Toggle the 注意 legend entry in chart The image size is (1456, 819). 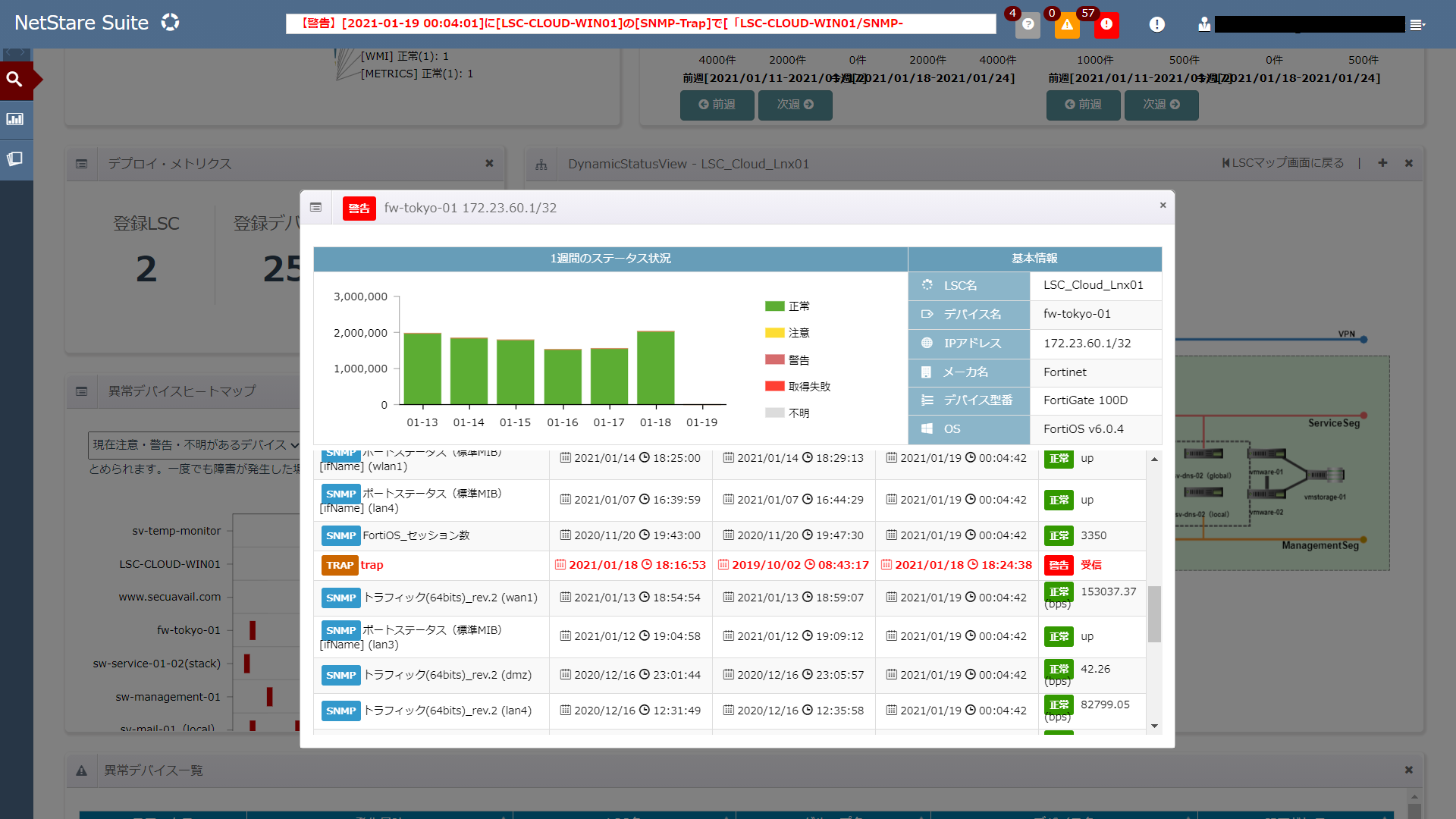[x=787, y=333]
